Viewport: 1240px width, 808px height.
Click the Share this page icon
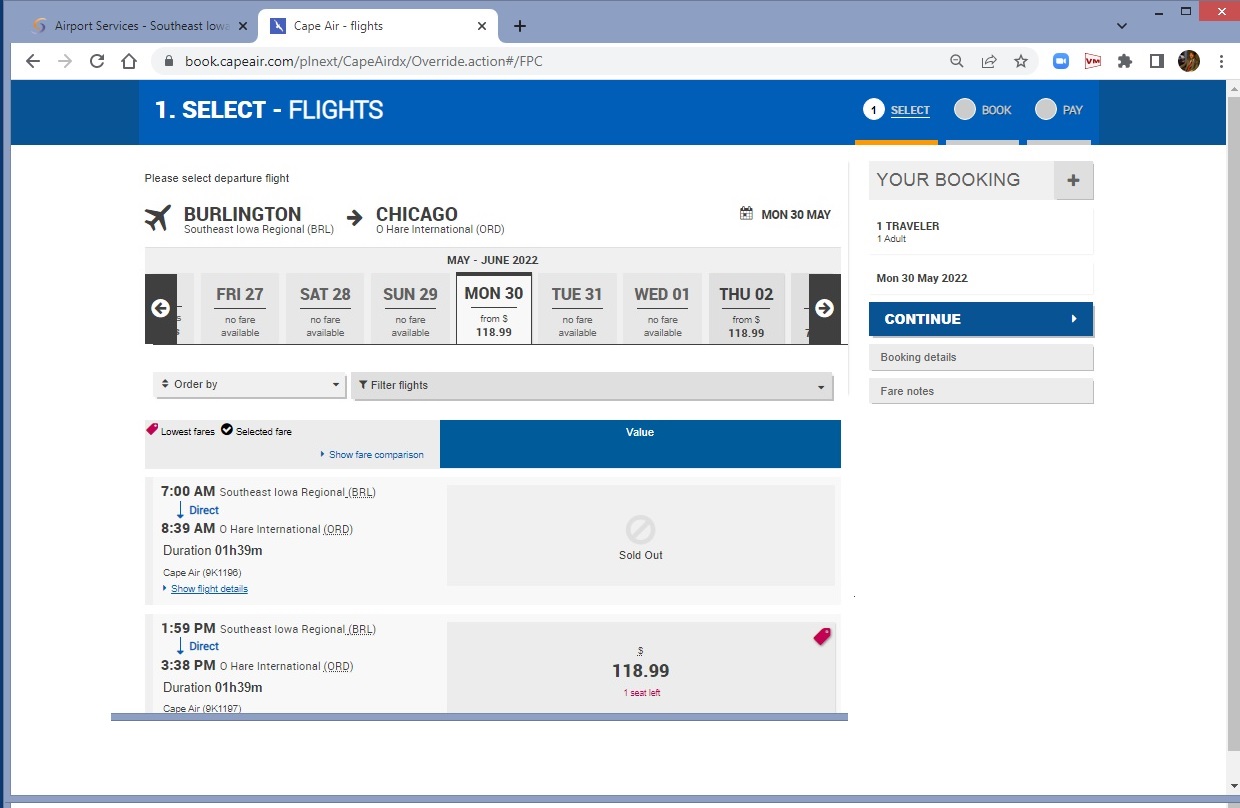click(x=989, y=61)
